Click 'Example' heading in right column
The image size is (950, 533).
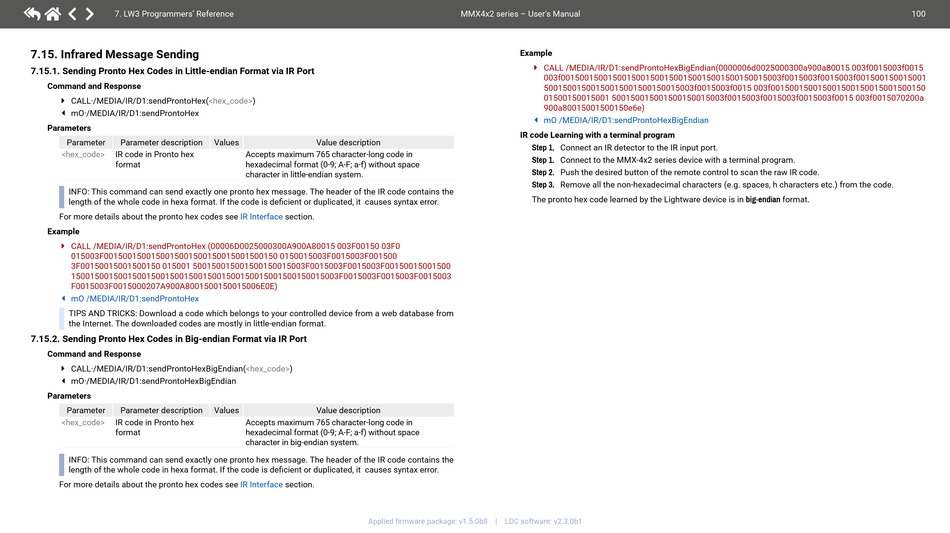coord(536,53)
